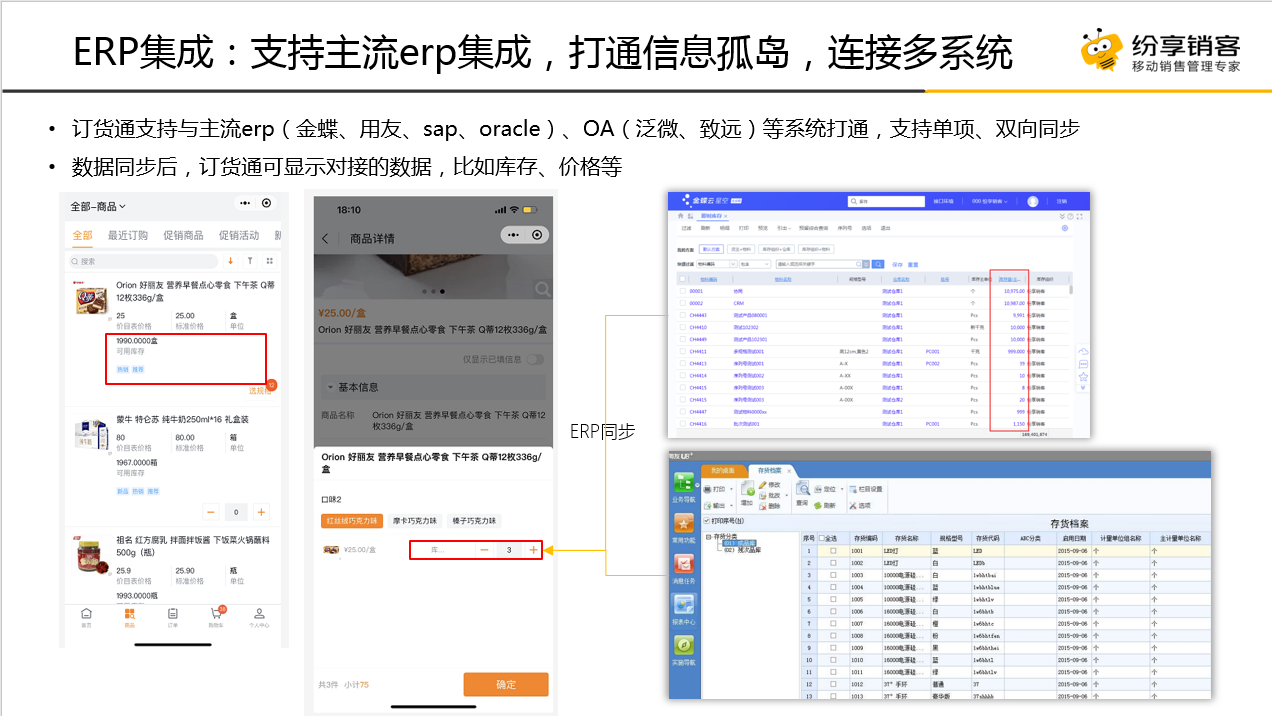
Task: Tap the filter funnel icon beside search
Action: (248, 261)
